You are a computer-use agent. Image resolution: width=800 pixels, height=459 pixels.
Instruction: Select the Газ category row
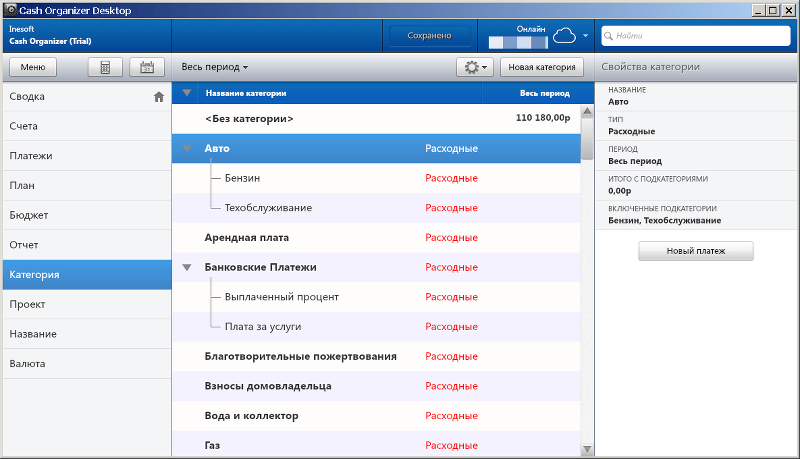click(376, 444)
